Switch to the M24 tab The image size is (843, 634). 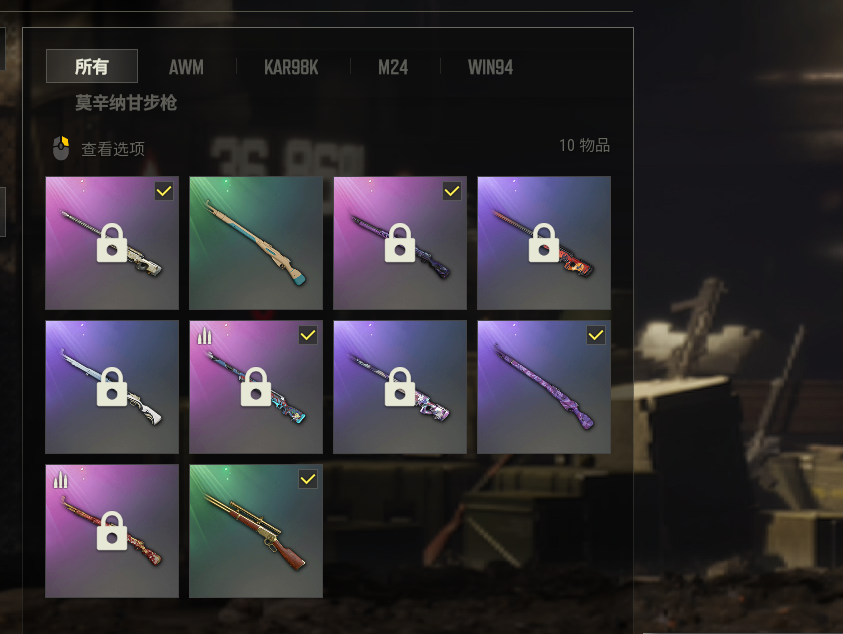click(393, 68)
